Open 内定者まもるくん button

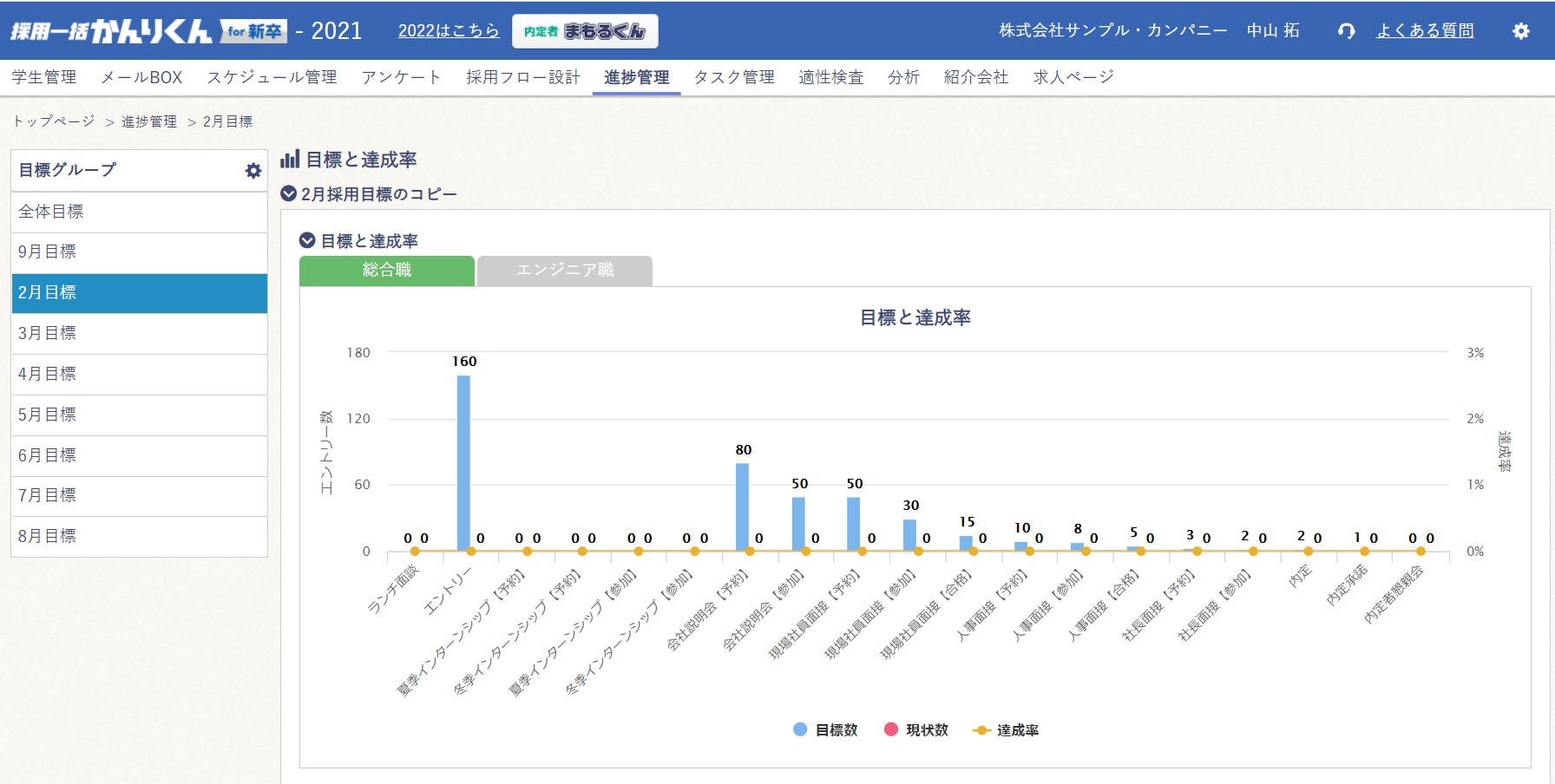pos(585,31)
